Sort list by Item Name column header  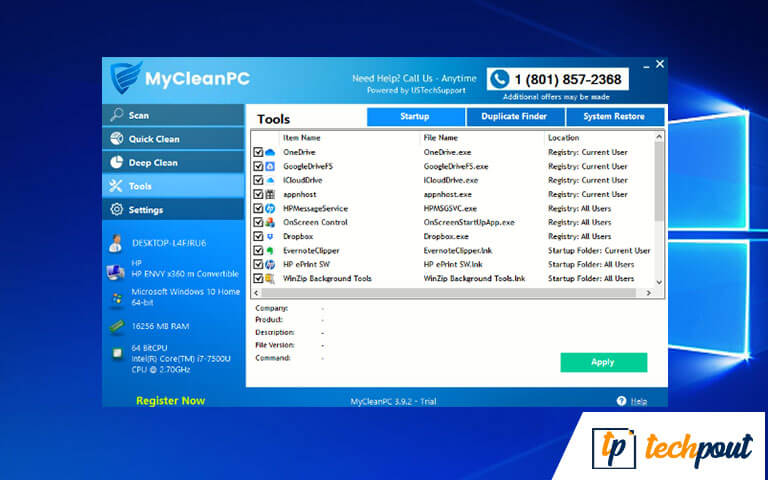(302, 137)
